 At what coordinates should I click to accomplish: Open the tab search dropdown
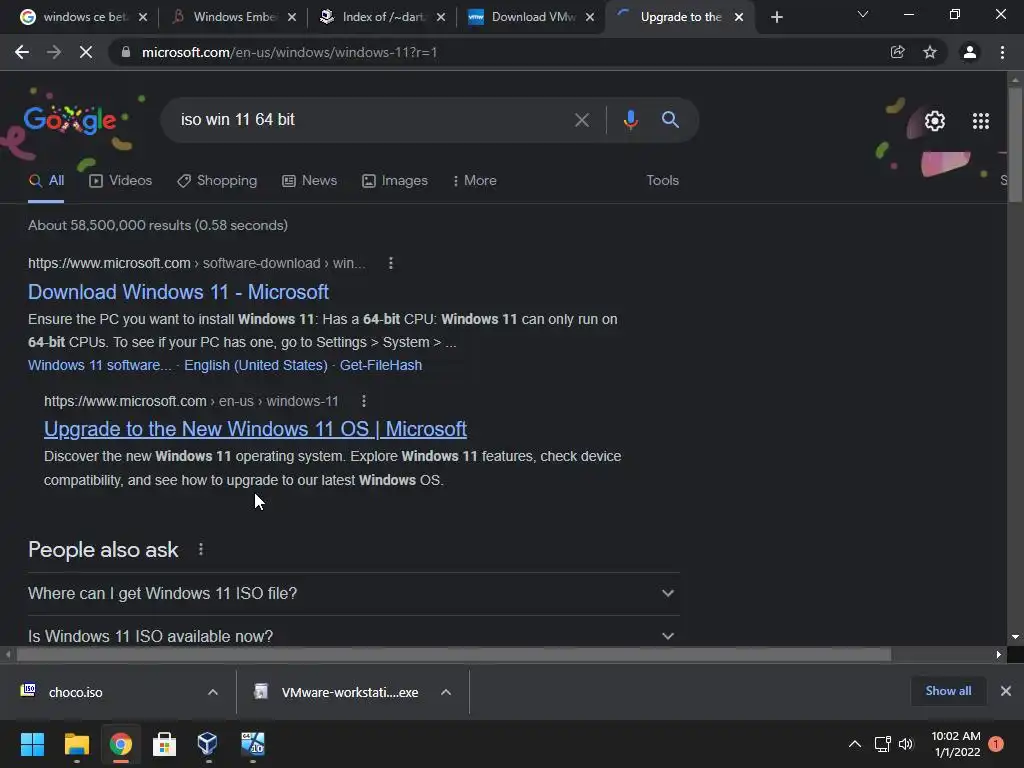[863, 14]
